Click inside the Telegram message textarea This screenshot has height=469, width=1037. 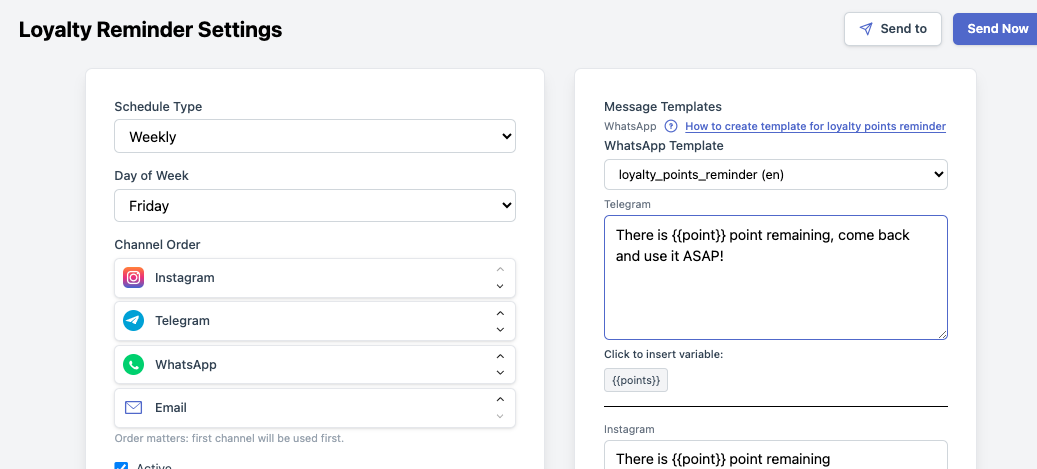776,277
